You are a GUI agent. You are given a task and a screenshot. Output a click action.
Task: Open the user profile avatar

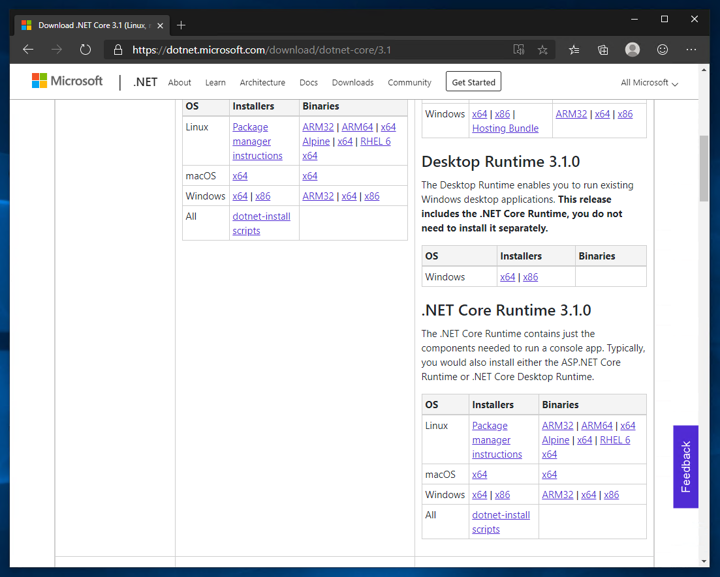point(632,50)
